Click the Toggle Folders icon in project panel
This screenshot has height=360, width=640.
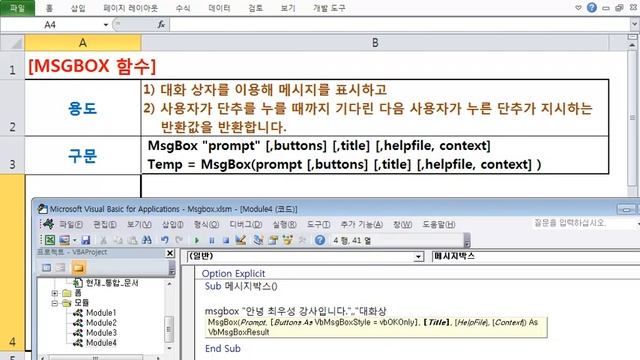point(78,268)
